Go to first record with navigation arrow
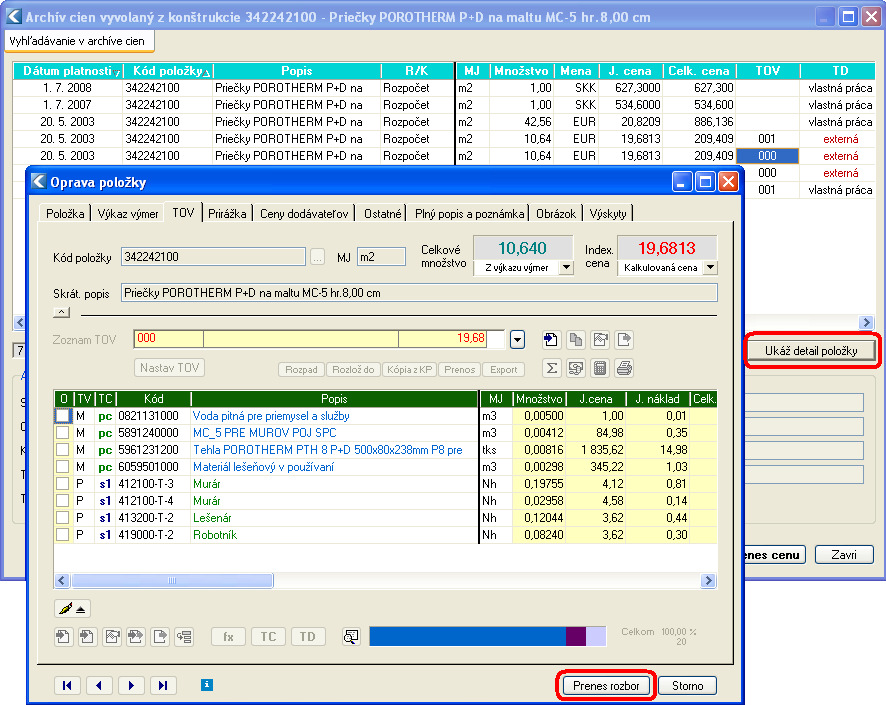886x705 pixels. tap(67, 685)
